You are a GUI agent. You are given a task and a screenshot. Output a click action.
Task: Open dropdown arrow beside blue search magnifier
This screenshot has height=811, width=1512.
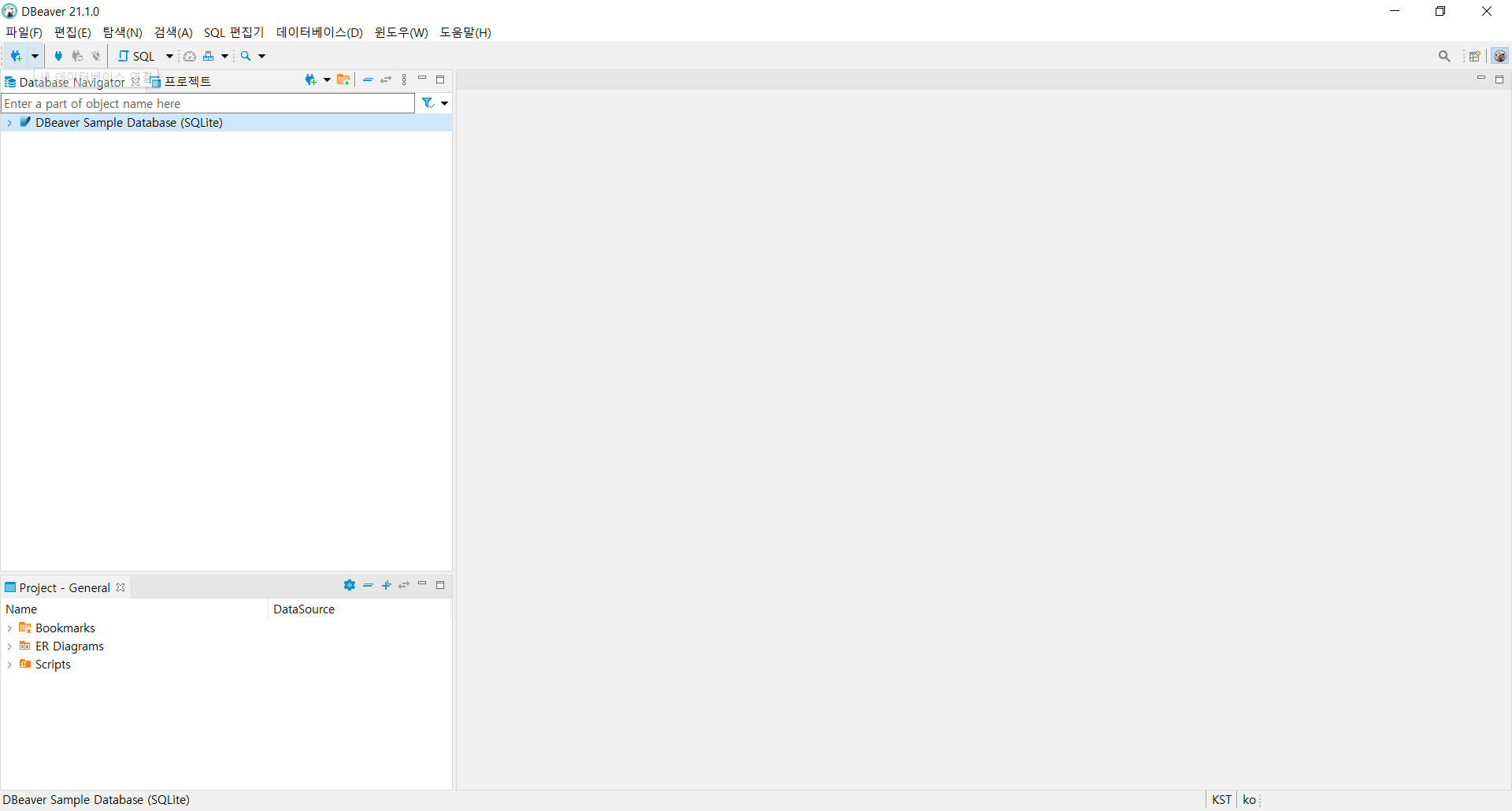click(262, 56)
